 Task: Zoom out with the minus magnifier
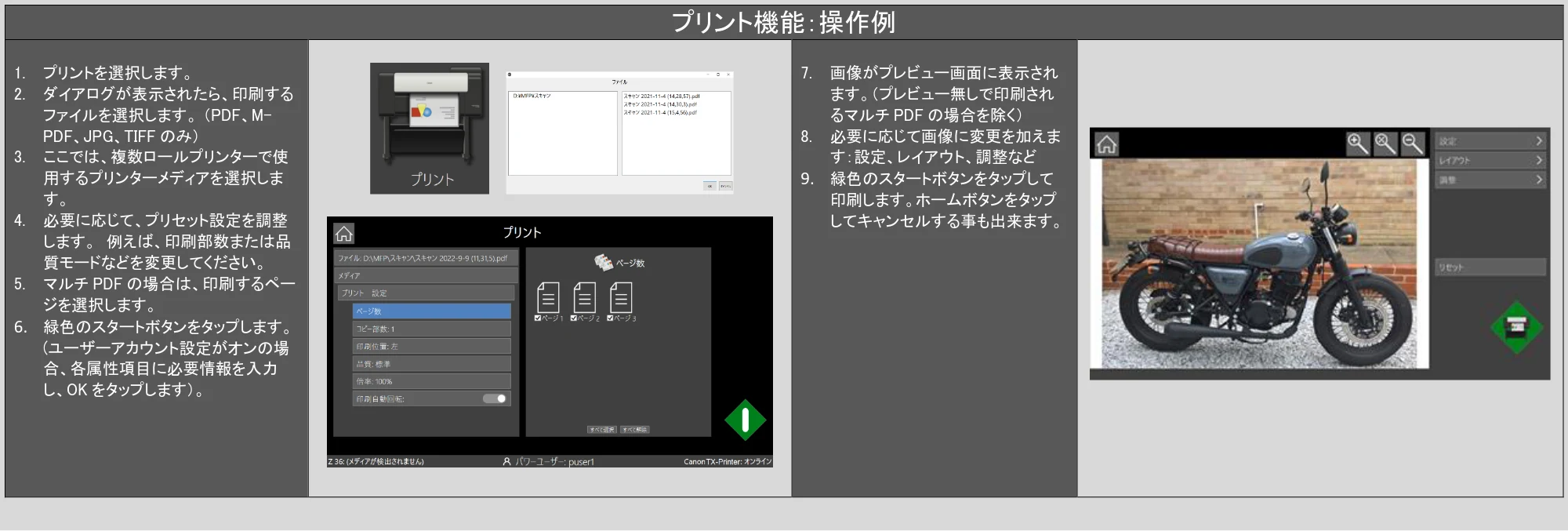pos(1413,144)
